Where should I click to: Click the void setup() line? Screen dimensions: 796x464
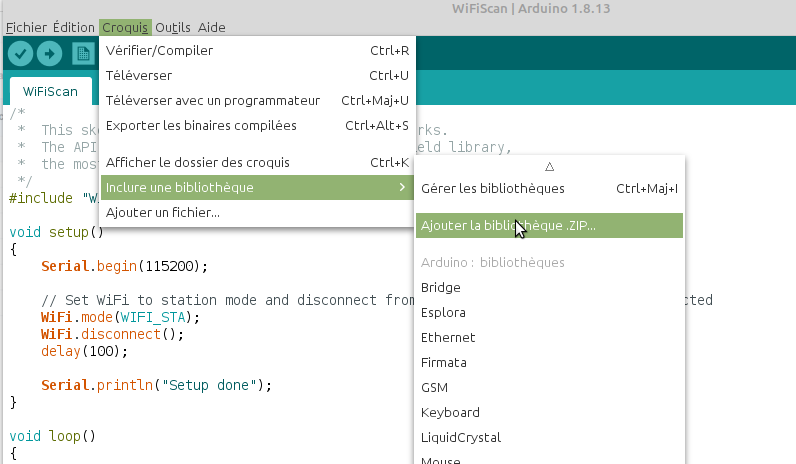tap(56, 232)
